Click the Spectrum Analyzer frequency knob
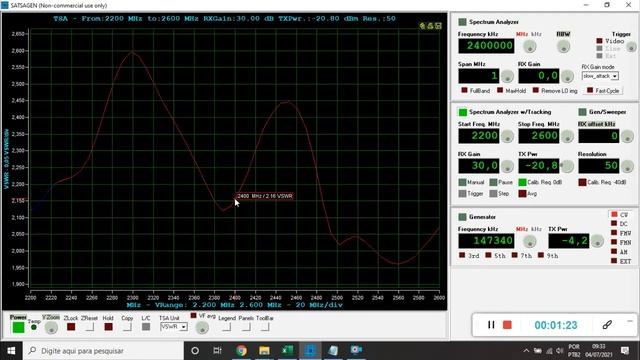This screenshot has width=640, height=360. [x=530, y=47]
